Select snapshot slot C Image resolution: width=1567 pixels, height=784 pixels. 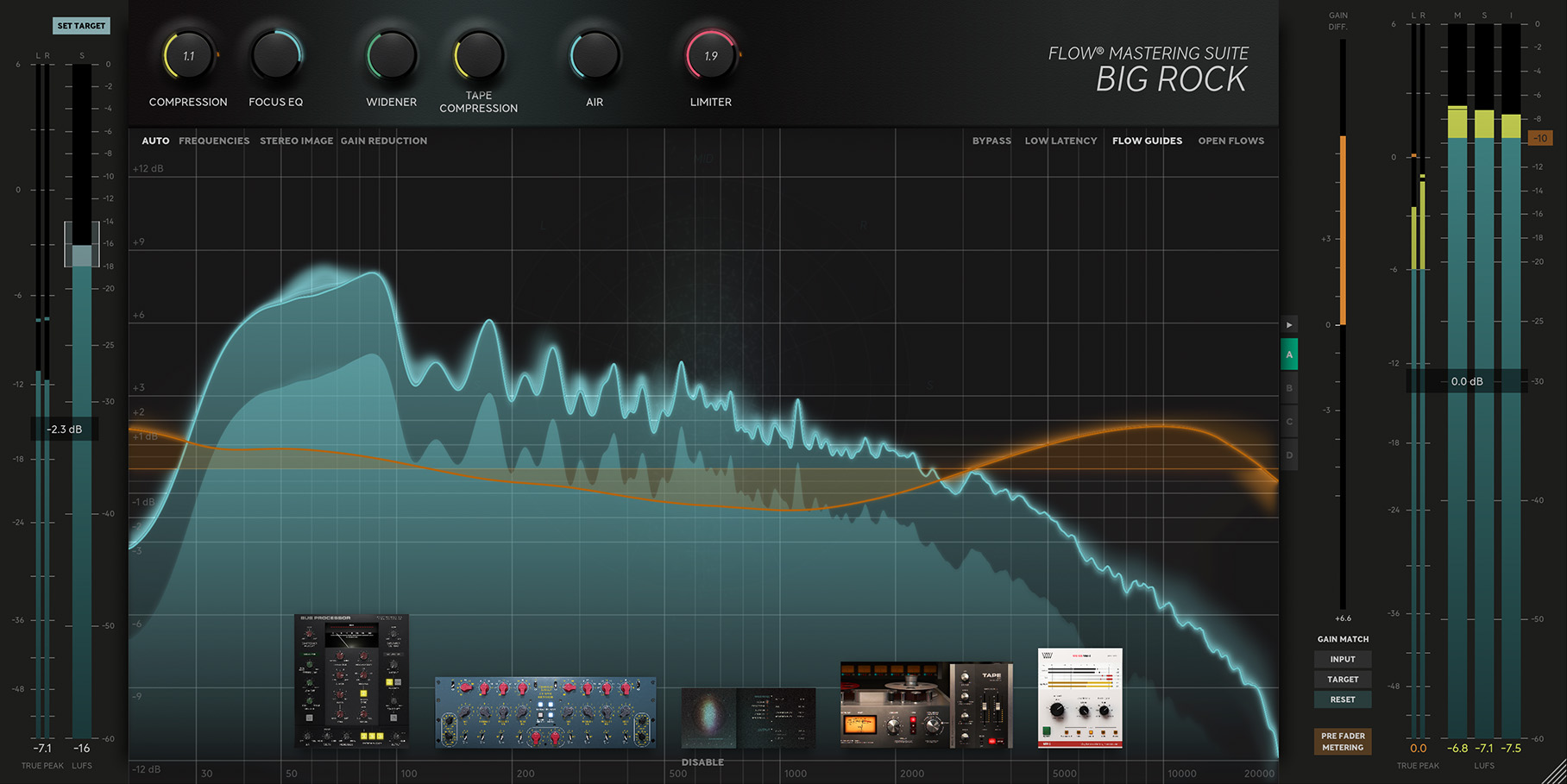click(1289, 422)
